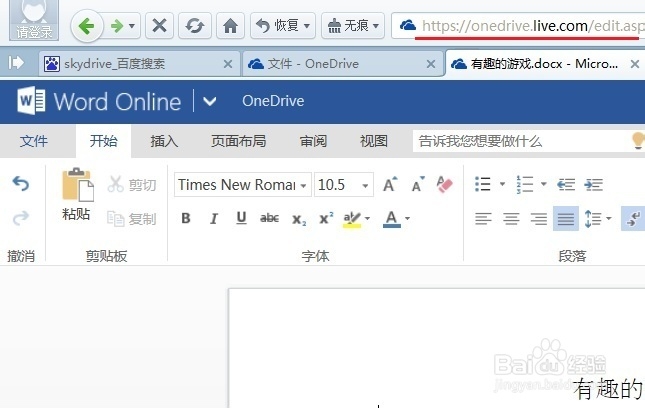Click the Word Online logo
The height and width of the screenshot is (408, 645).
coord(99,101)
